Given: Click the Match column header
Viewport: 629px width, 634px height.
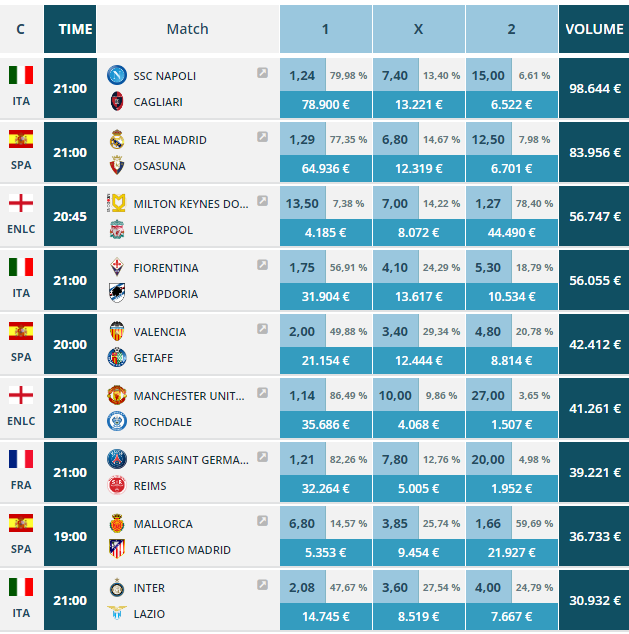Looking at the screenshot, I should pos(187,29).
